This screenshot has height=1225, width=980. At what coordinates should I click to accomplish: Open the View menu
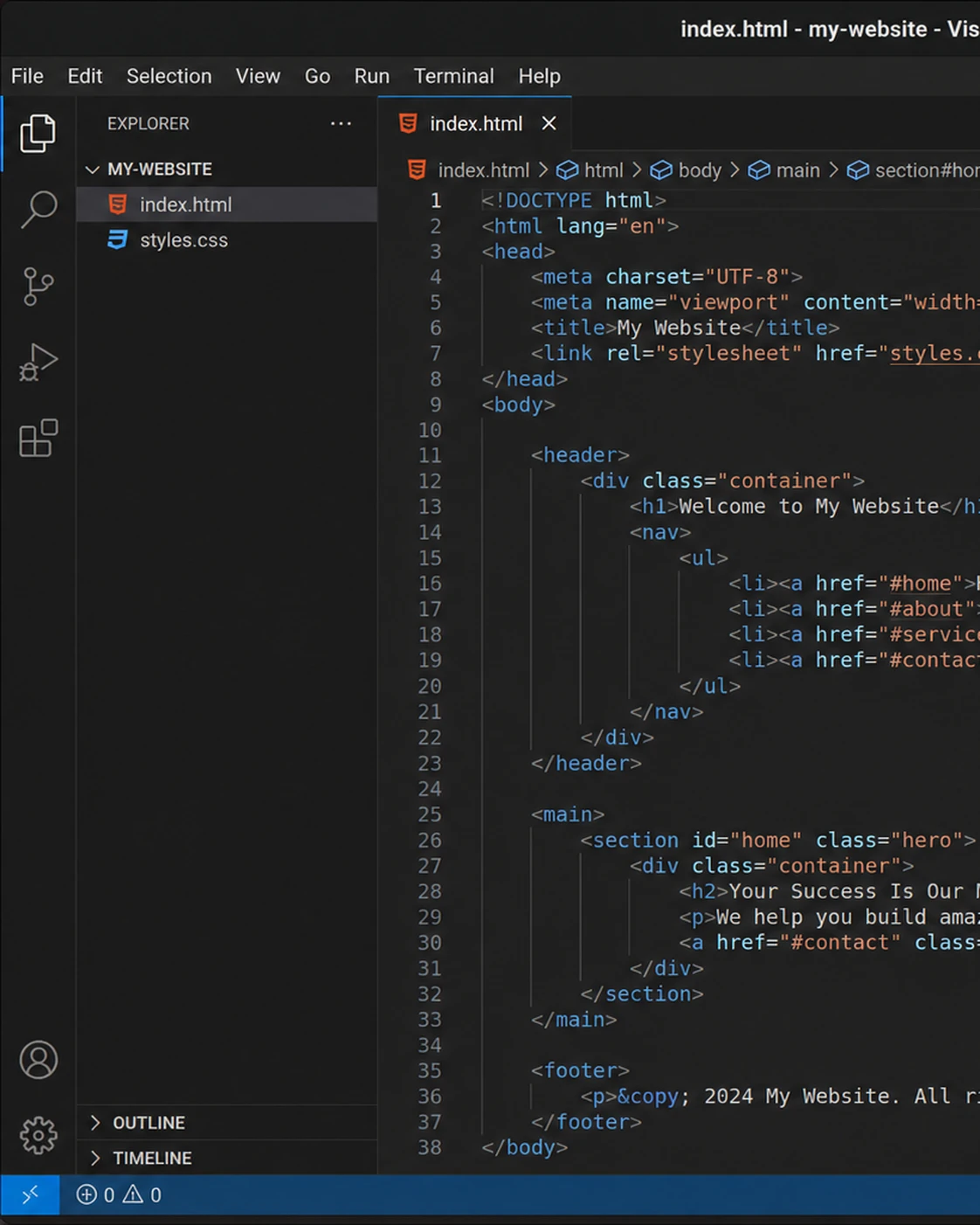pyautogui.click(x=258, y=76)
